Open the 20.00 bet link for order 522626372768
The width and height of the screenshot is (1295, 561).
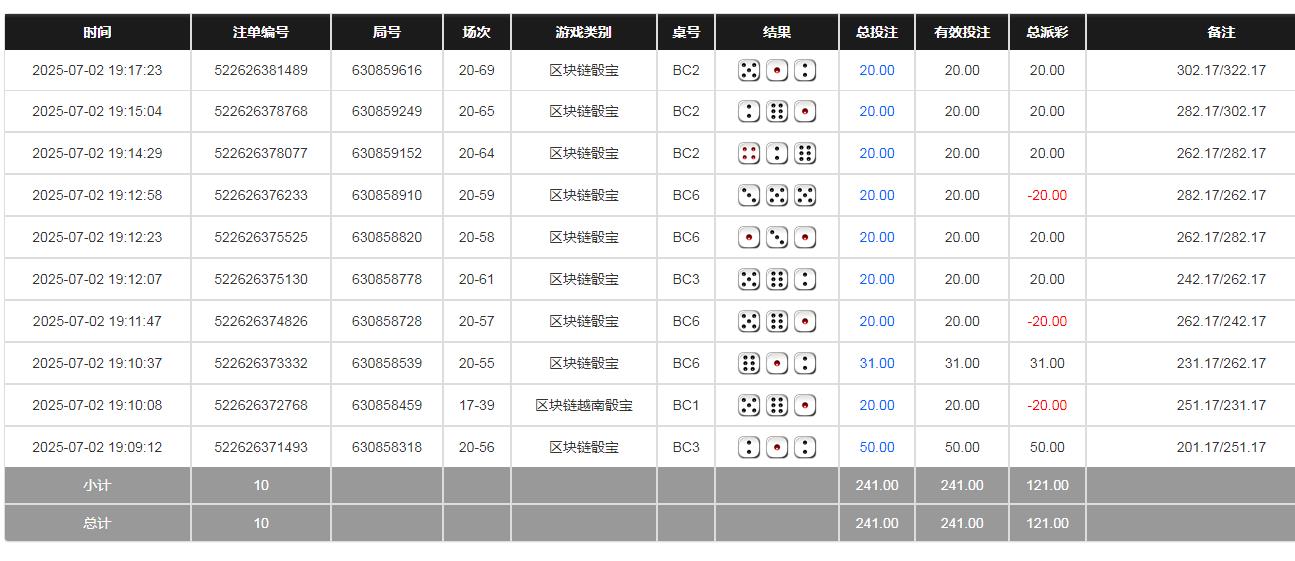876,405
